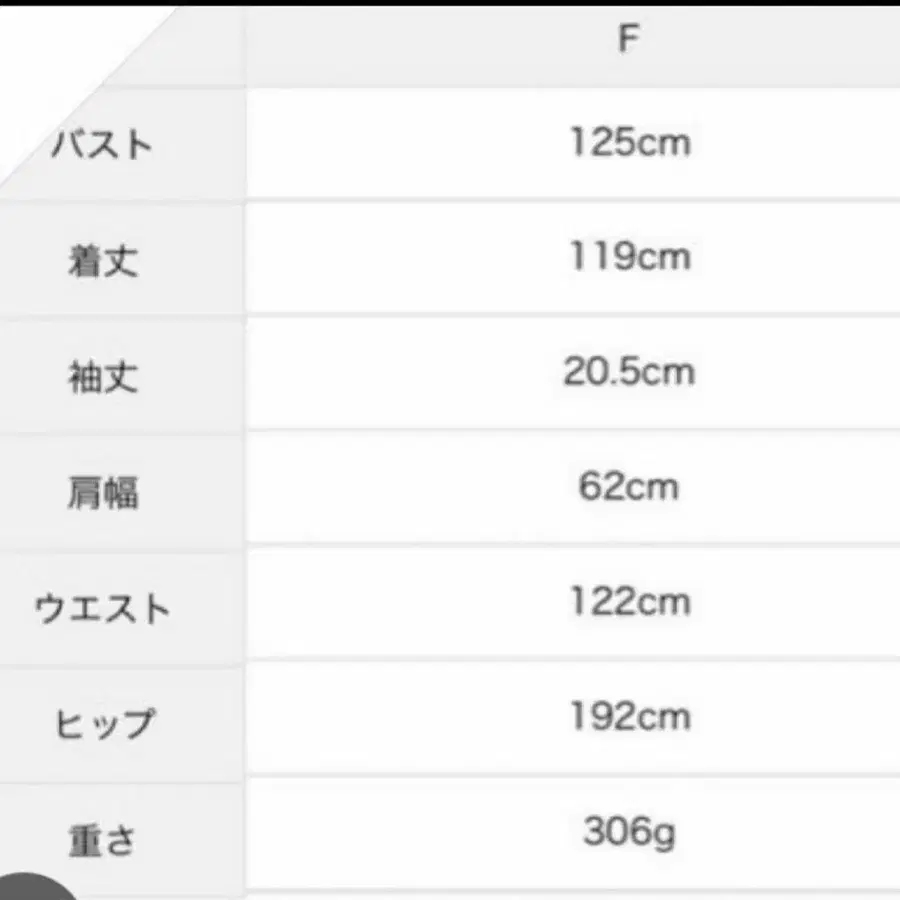Select the 192cm hip value
This screenshot has width=900, height=900.
[630, 718]
